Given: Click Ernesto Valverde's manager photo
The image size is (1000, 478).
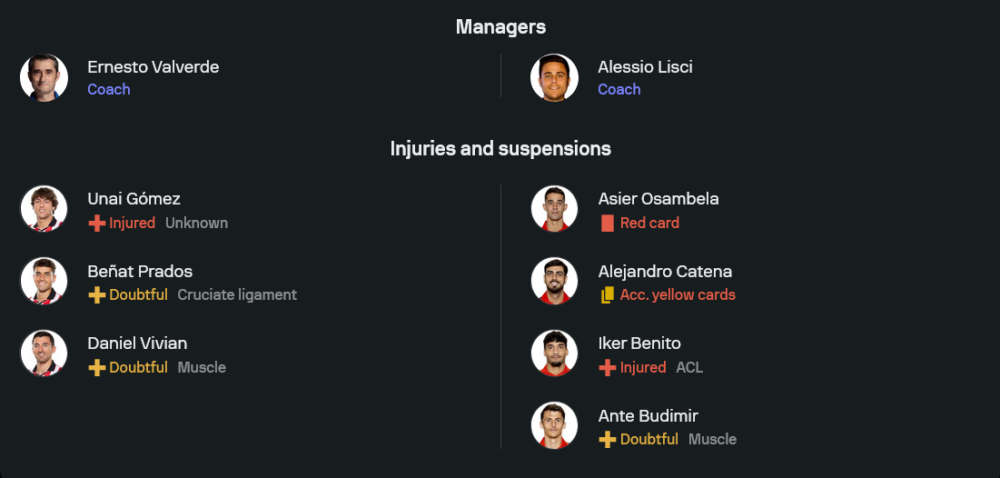Looking at the screenshot, I should (x=44, y=78).
